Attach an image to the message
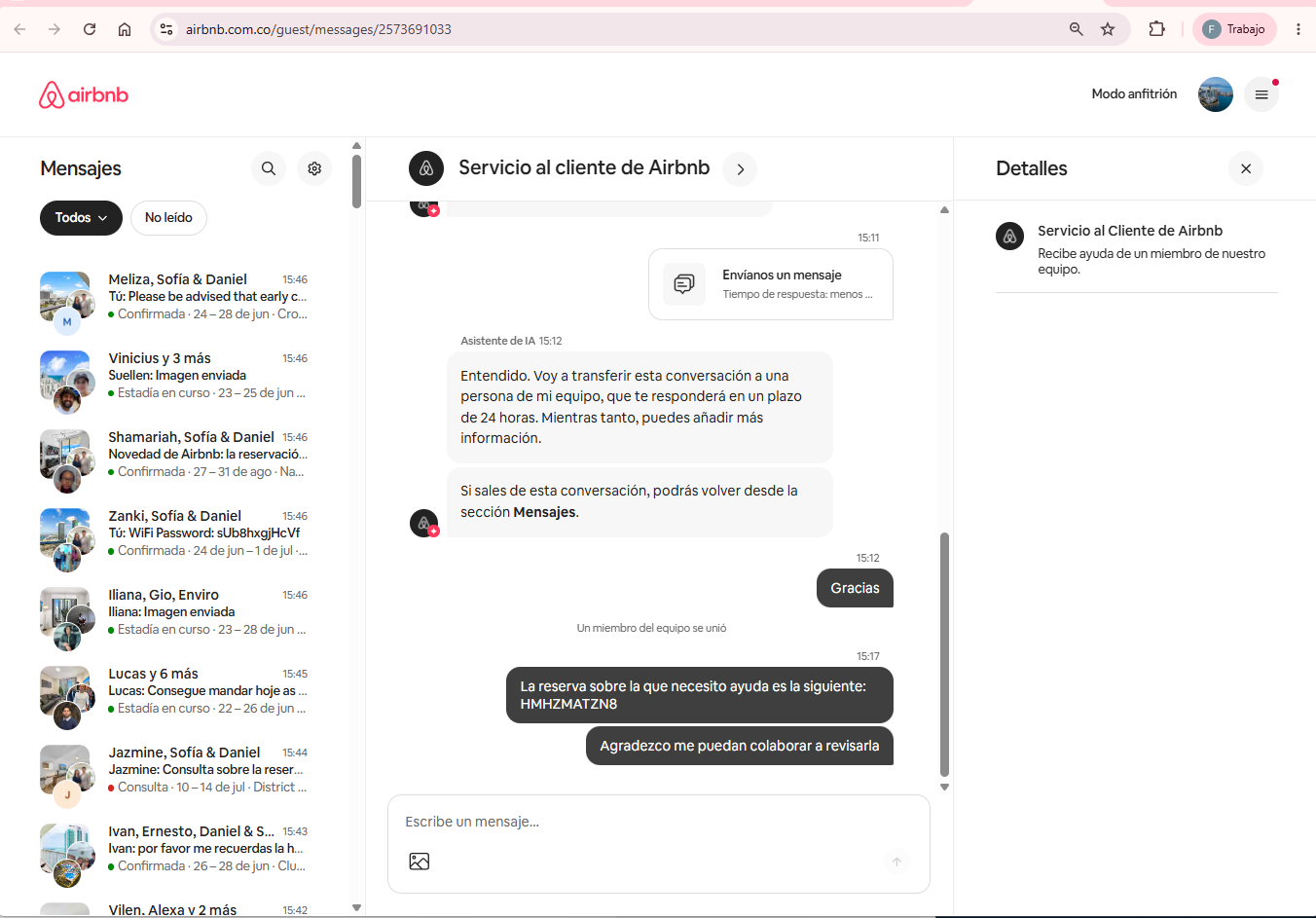1316x918 pixels. [x=420, y=862]
